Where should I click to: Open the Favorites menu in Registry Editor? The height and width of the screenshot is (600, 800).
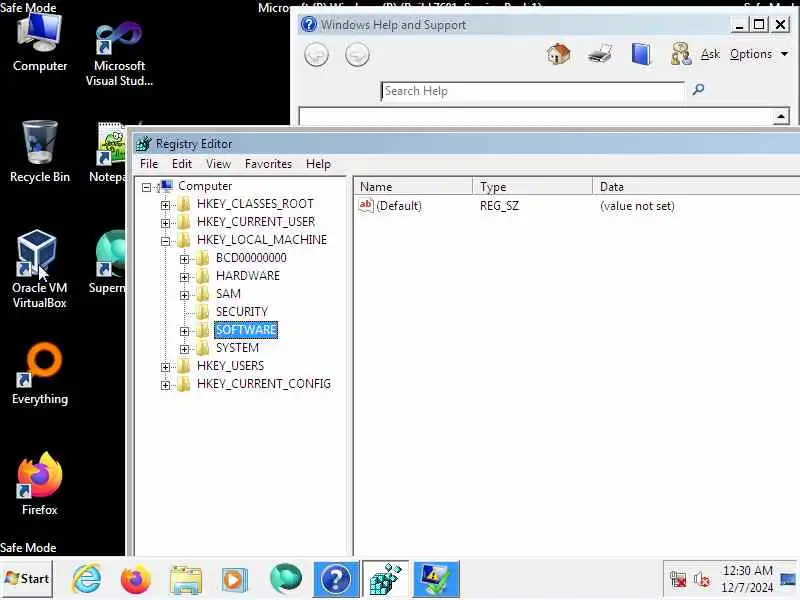(x=268, y=164)
